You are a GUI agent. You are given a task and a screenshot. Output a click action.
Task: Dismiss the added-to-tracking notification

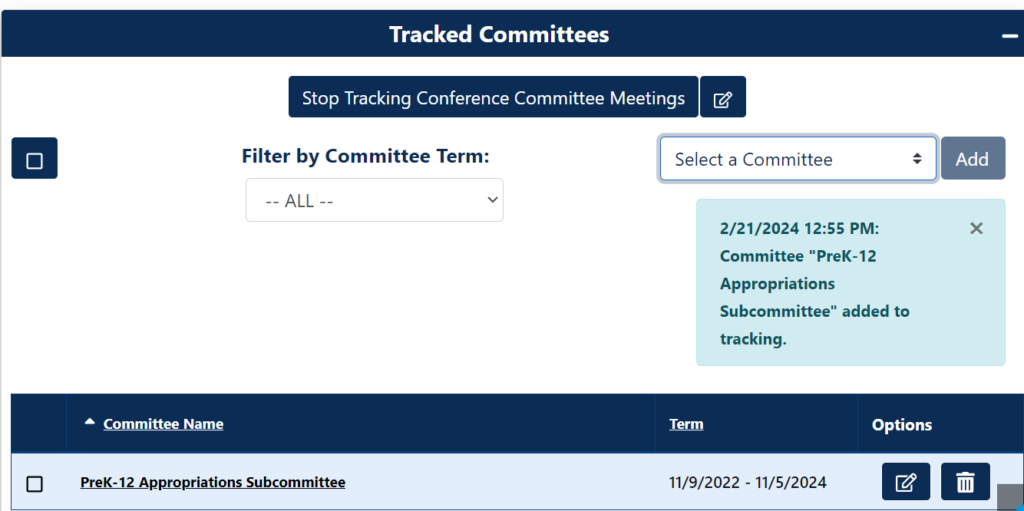click(977, 229)
